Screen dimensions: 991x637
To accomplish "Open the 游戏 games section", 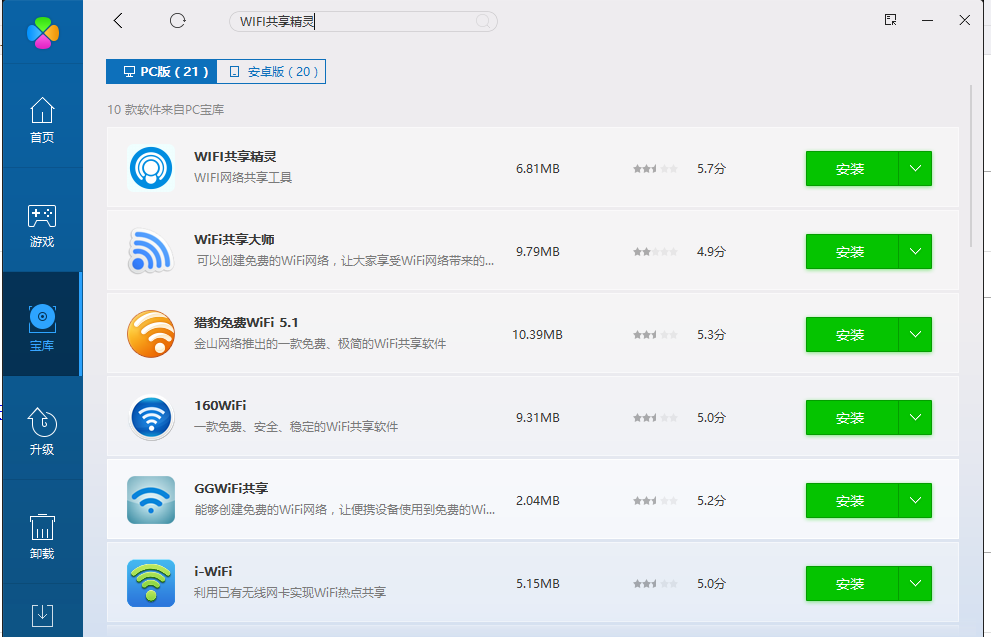I will click(42, 226).
